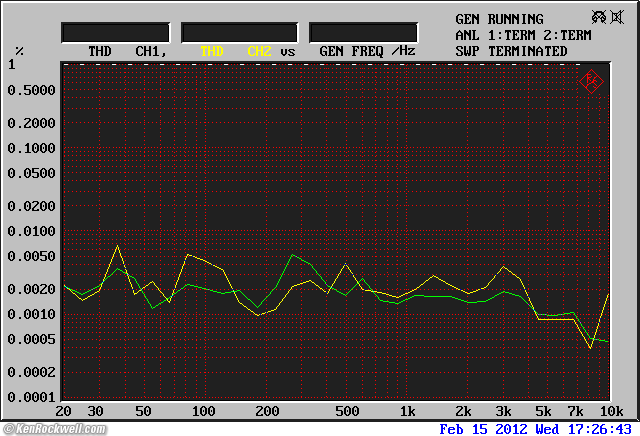Click the 0.0002 Y-axis value
This screenshot has width=640, height=436.
point(31,372)
